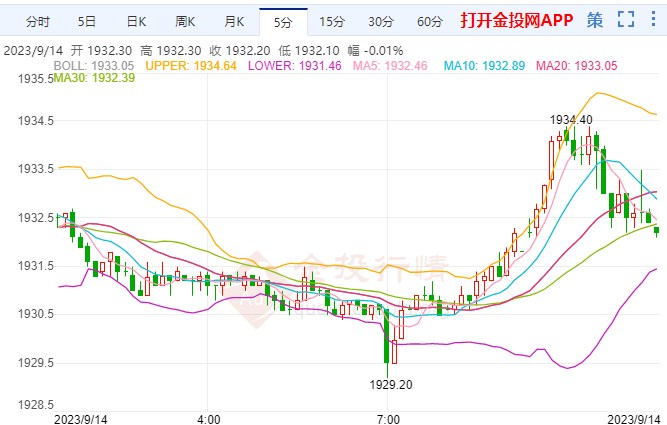Click the BOLL: 1933.05 indicator label
667x425 pixels.
pyautogui.click(x=94, y=66)
